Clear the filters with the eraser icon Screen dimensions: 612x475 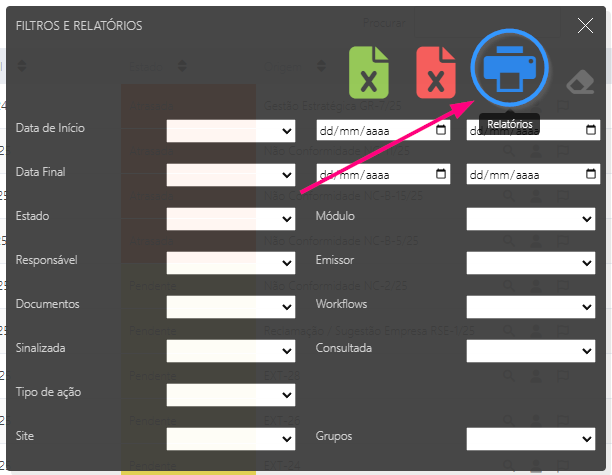580,82
